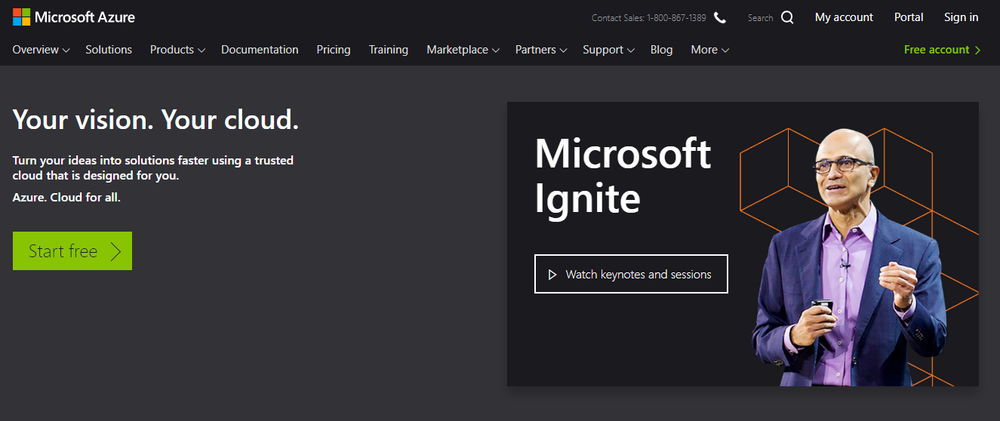Open the Portal link
Screen dimensions: 1000x421
pos(909,18)
